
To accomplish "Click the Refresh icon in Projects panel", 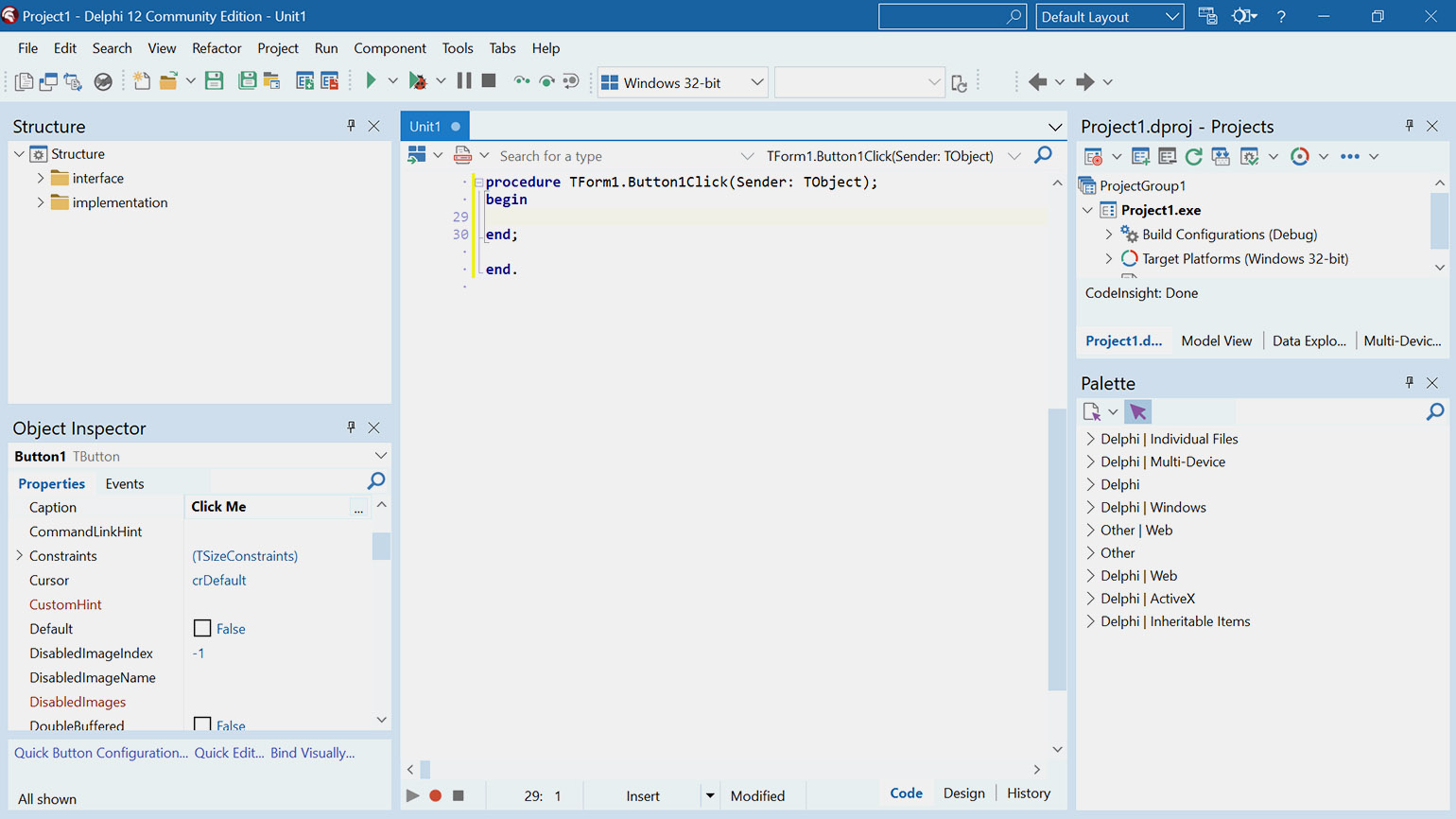I will (1194, 156).
